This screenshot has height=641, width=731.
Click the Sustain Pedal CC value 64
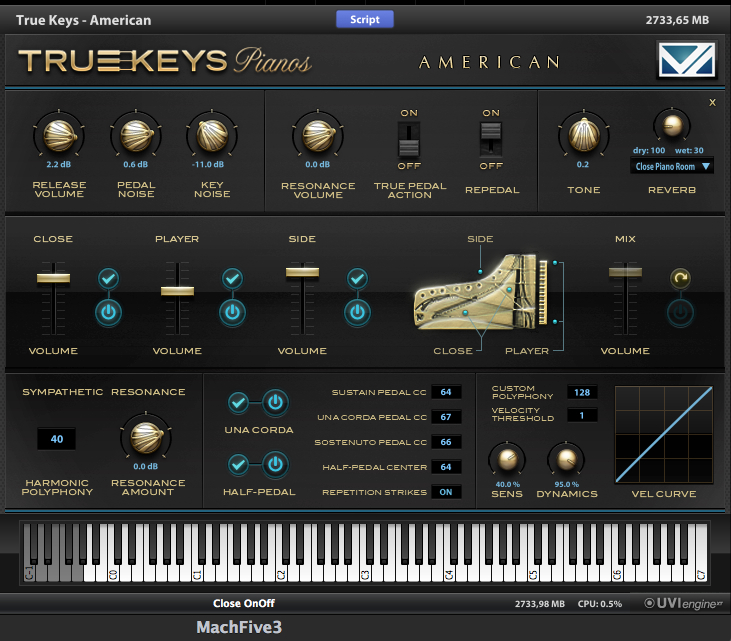click(x=446, y=392)
